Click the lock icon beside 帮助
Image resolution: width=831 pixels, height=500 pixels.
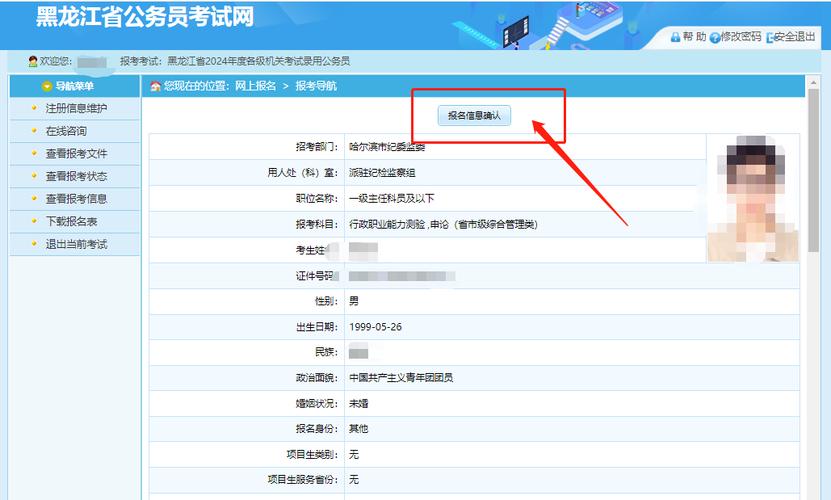point(675,37)
